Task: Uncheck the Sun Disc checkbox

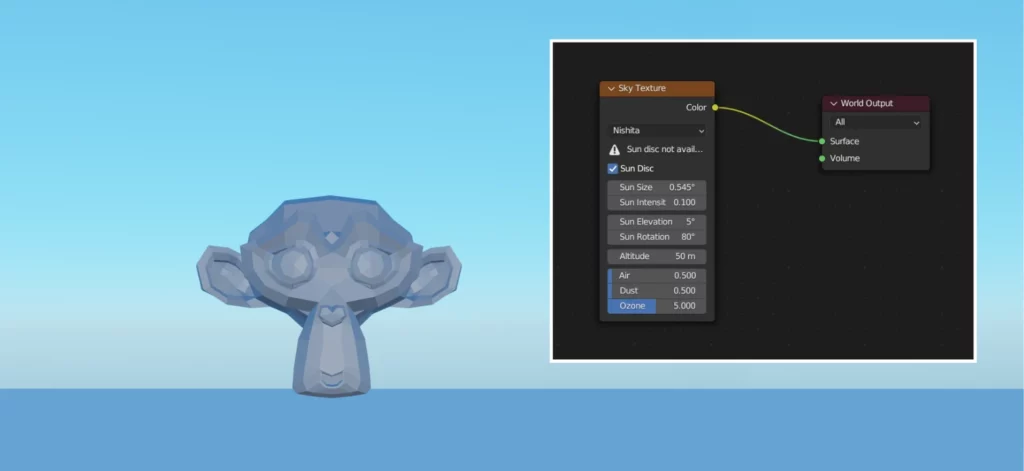Action: tap(613, 169)
